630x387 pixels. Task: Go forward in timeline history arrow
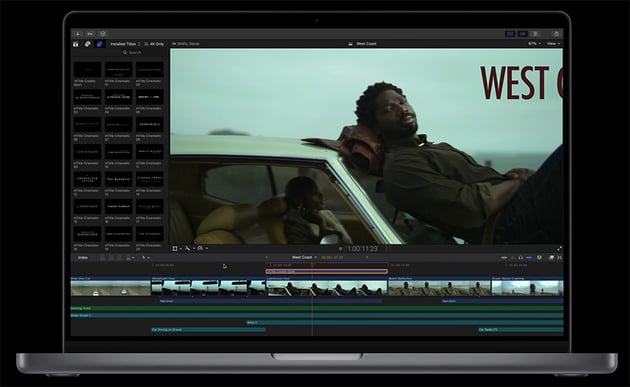pos(366,257)
